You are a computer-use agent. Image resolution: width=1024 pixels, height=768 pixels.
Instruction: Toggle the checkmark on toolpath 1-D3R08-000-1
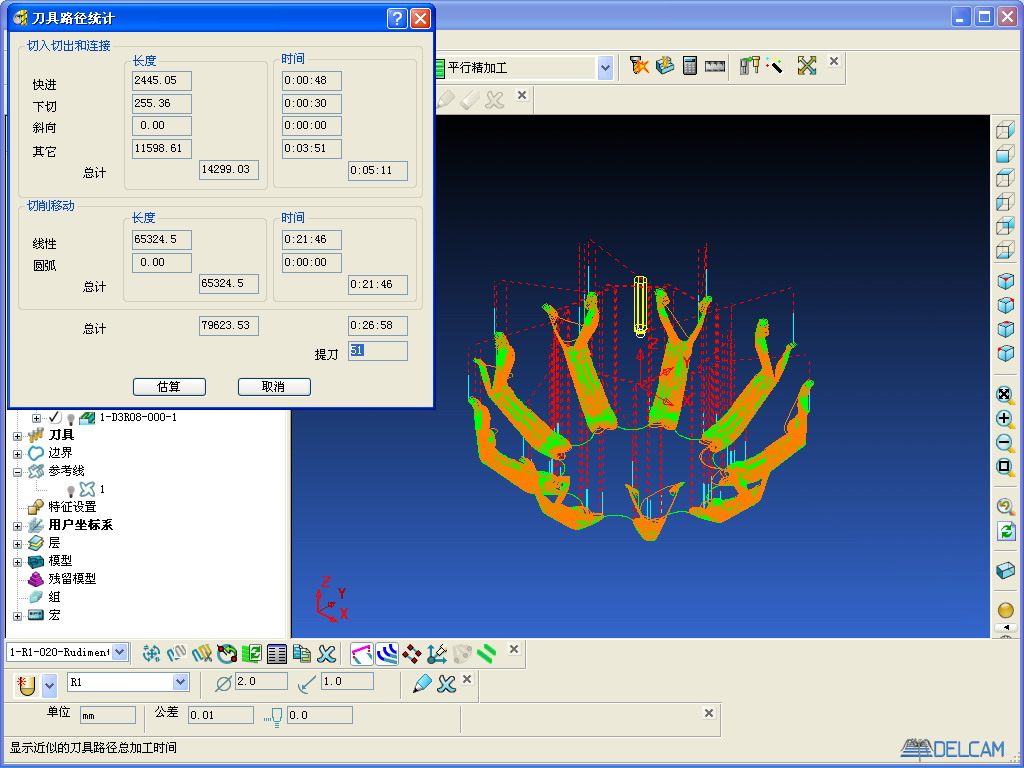coord(54,417)
